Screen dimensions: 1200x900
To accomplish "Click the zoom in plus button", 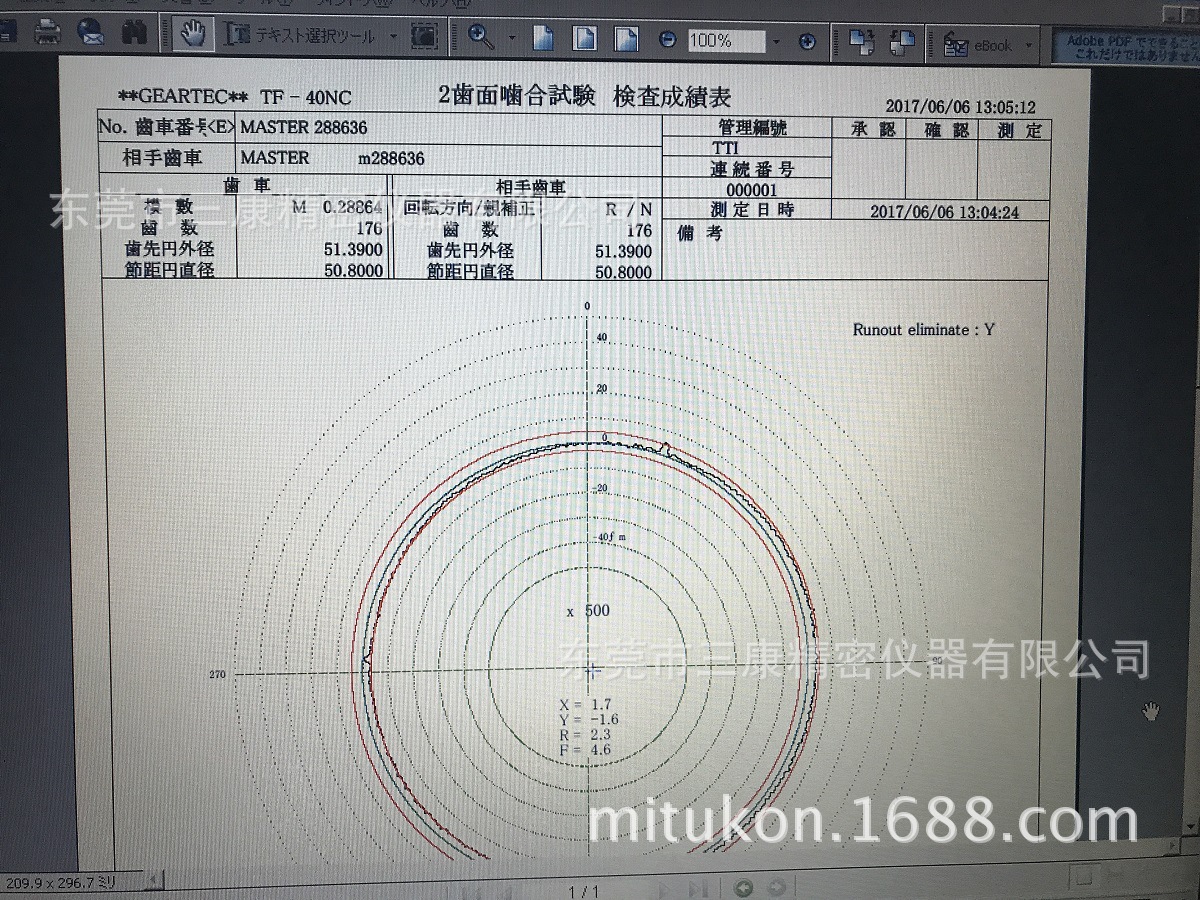I will click(806, 42).
